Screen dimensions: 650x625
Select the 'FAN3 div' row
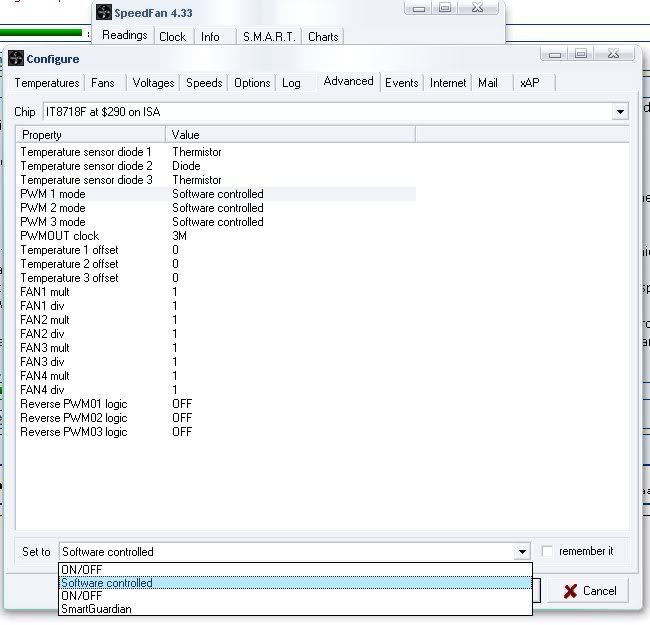click(216, 362)
